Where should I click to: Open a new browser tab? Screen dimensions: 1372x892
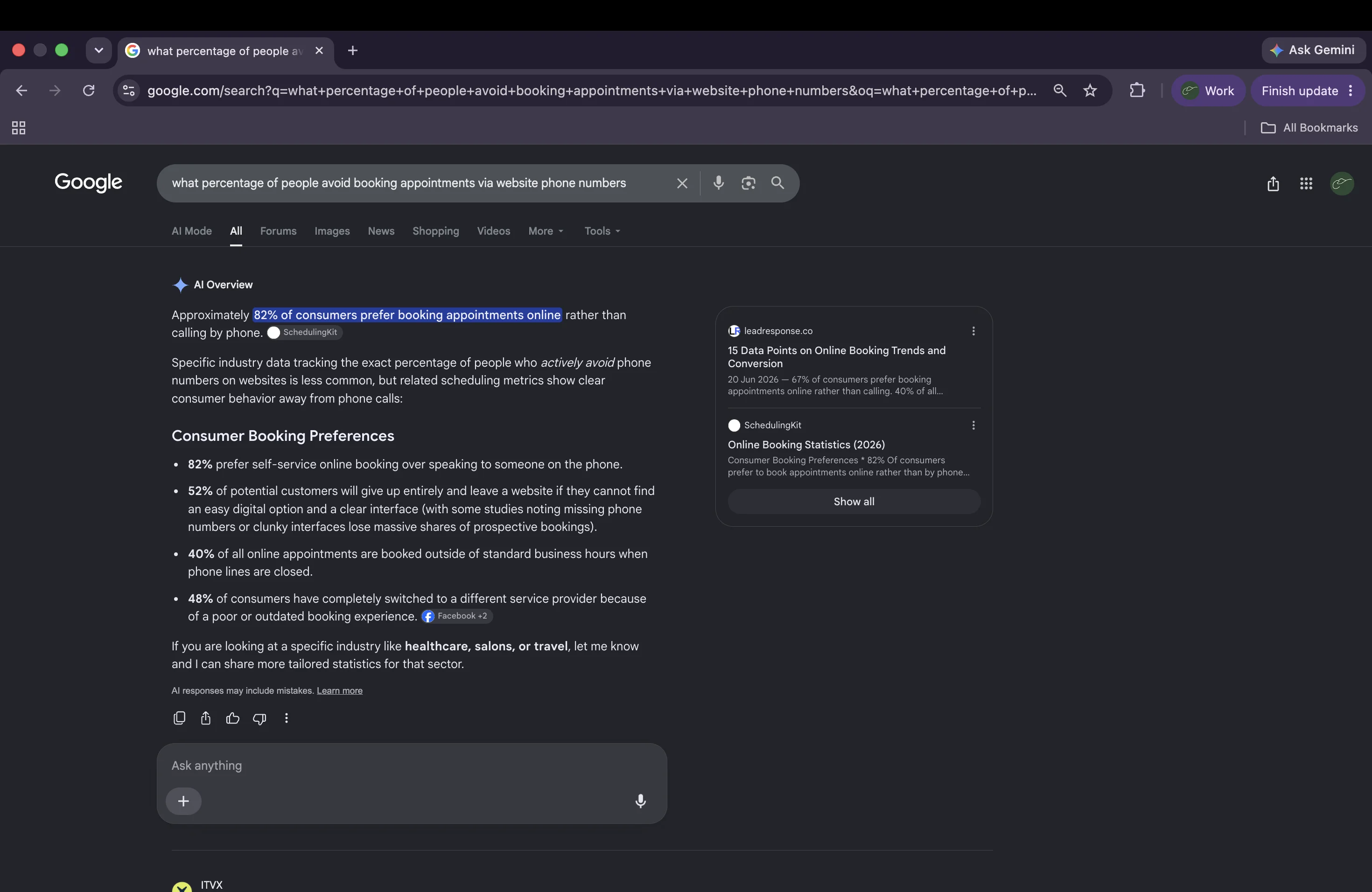[x=353, y=51]
